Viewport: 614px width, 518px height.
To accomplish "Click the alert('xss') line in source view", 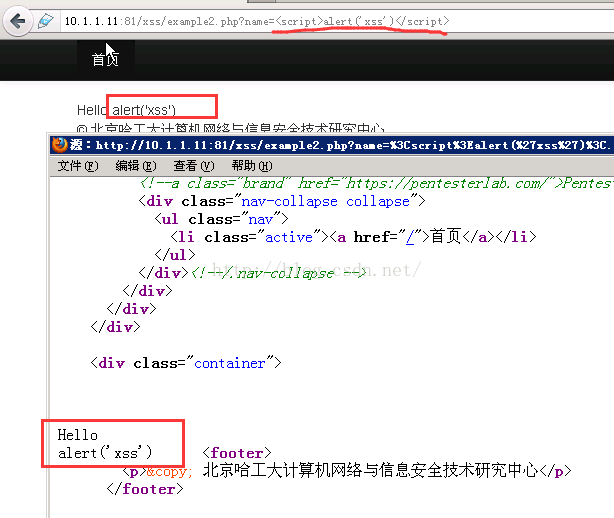I will click(x=105, y=453).
